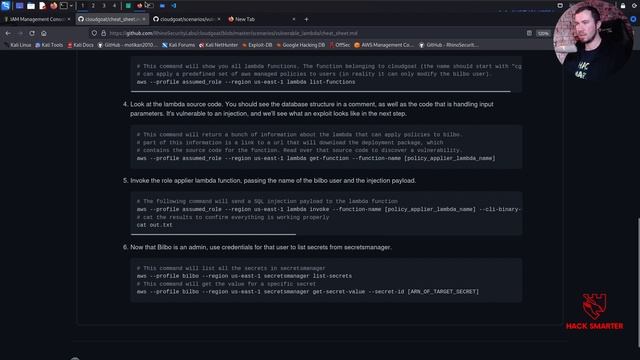Screen dimensions: 640x360
Task: Launch Firefox from the top panel launcher
Action: tap(53, 6)
